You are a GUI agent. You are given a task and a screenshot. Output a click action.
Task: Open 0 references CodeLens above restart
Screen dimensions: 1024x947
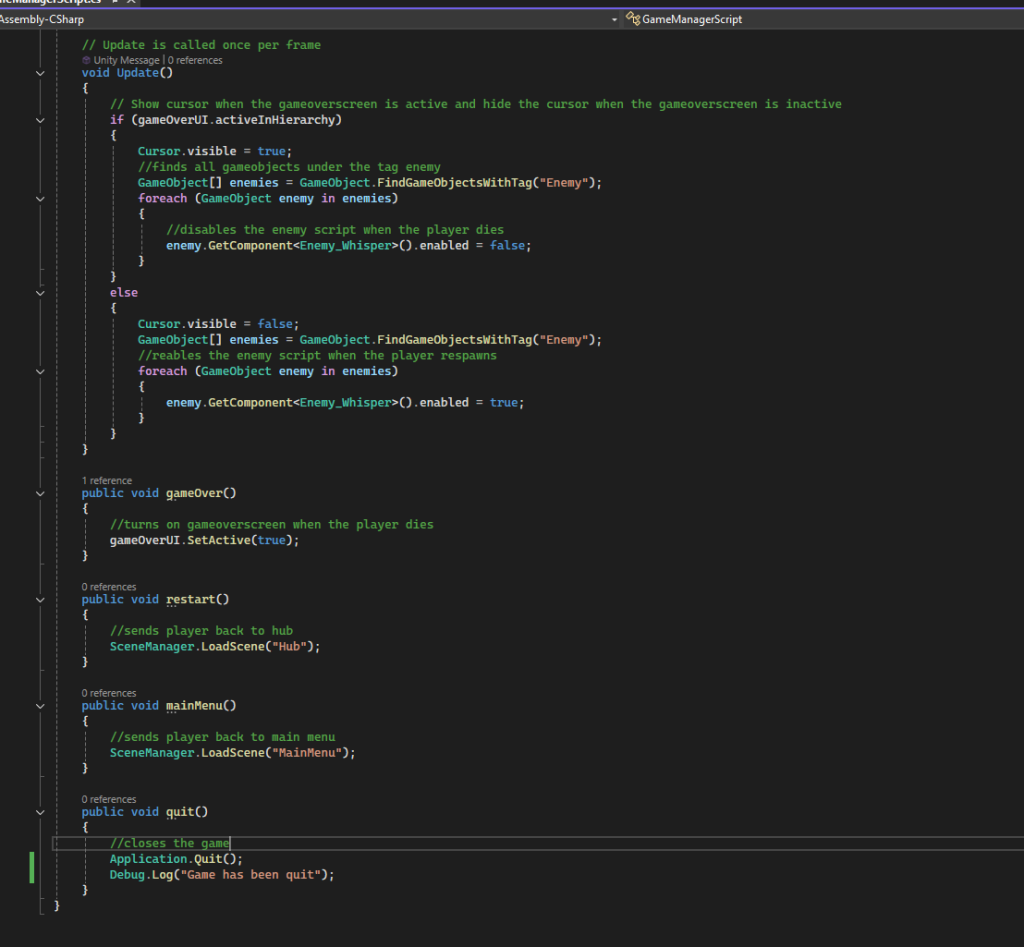109,586
